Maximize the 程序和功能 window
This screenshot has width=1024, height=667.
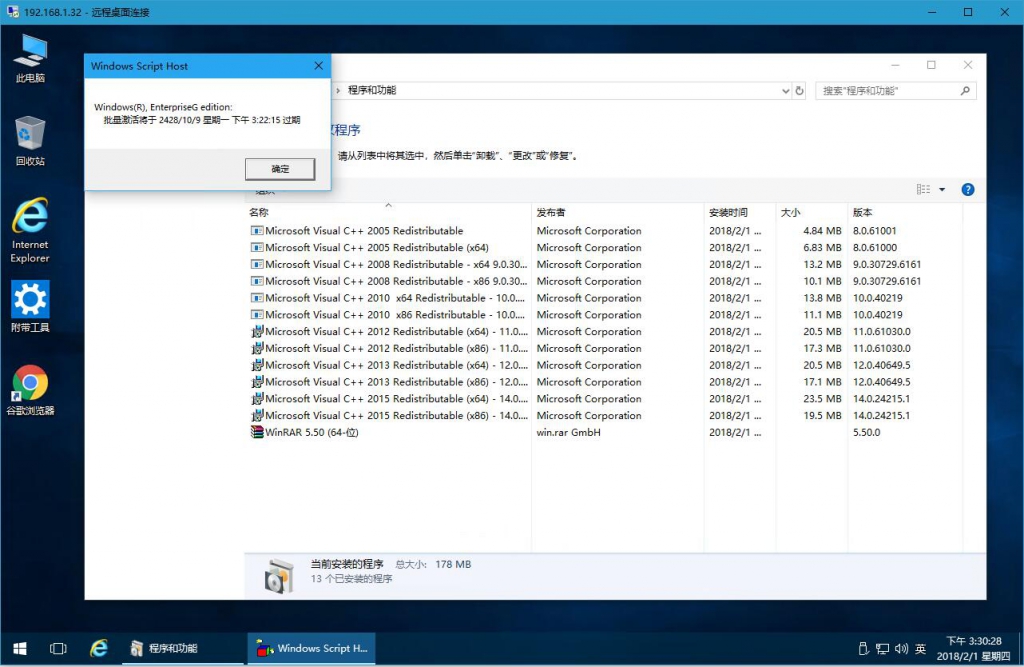tap(931, 65)
